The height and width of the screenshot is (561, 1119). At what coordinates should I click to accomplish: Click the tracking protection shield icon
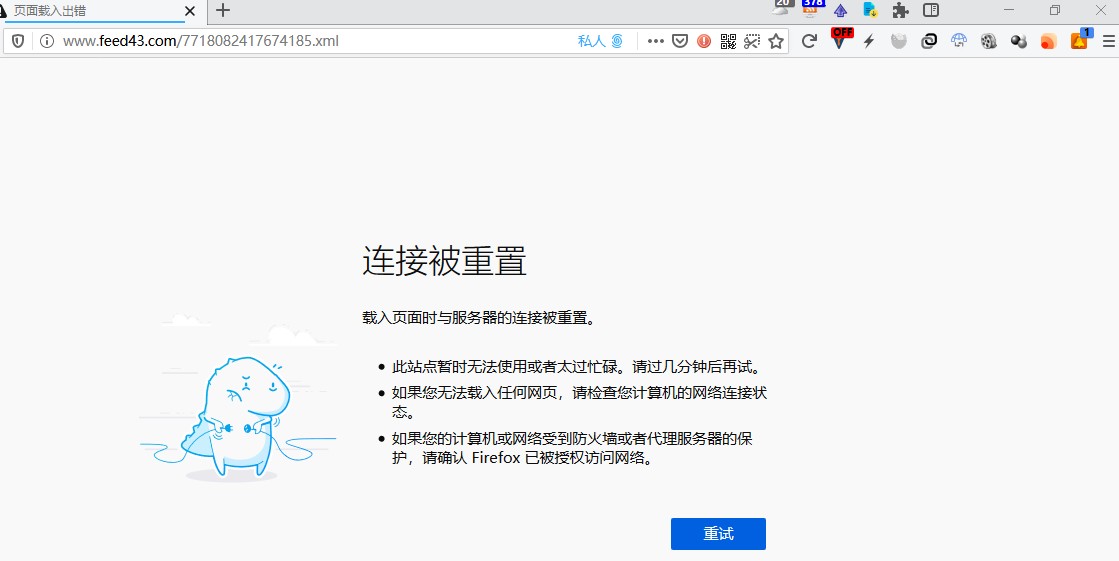tap(18, 41)
